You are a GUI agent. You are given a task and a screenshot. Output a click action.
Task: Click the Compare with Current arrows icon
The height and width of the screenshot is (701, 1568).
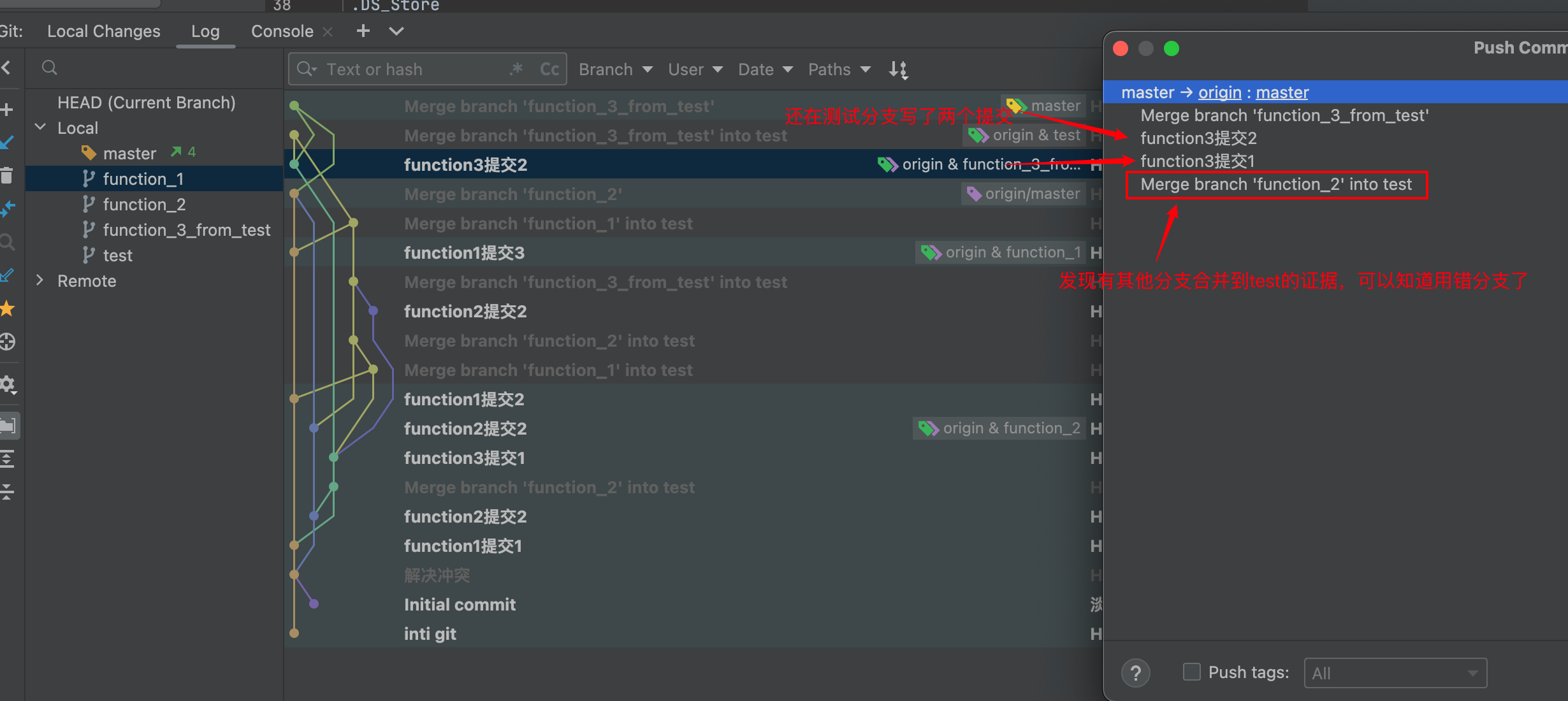click(7, 208)
